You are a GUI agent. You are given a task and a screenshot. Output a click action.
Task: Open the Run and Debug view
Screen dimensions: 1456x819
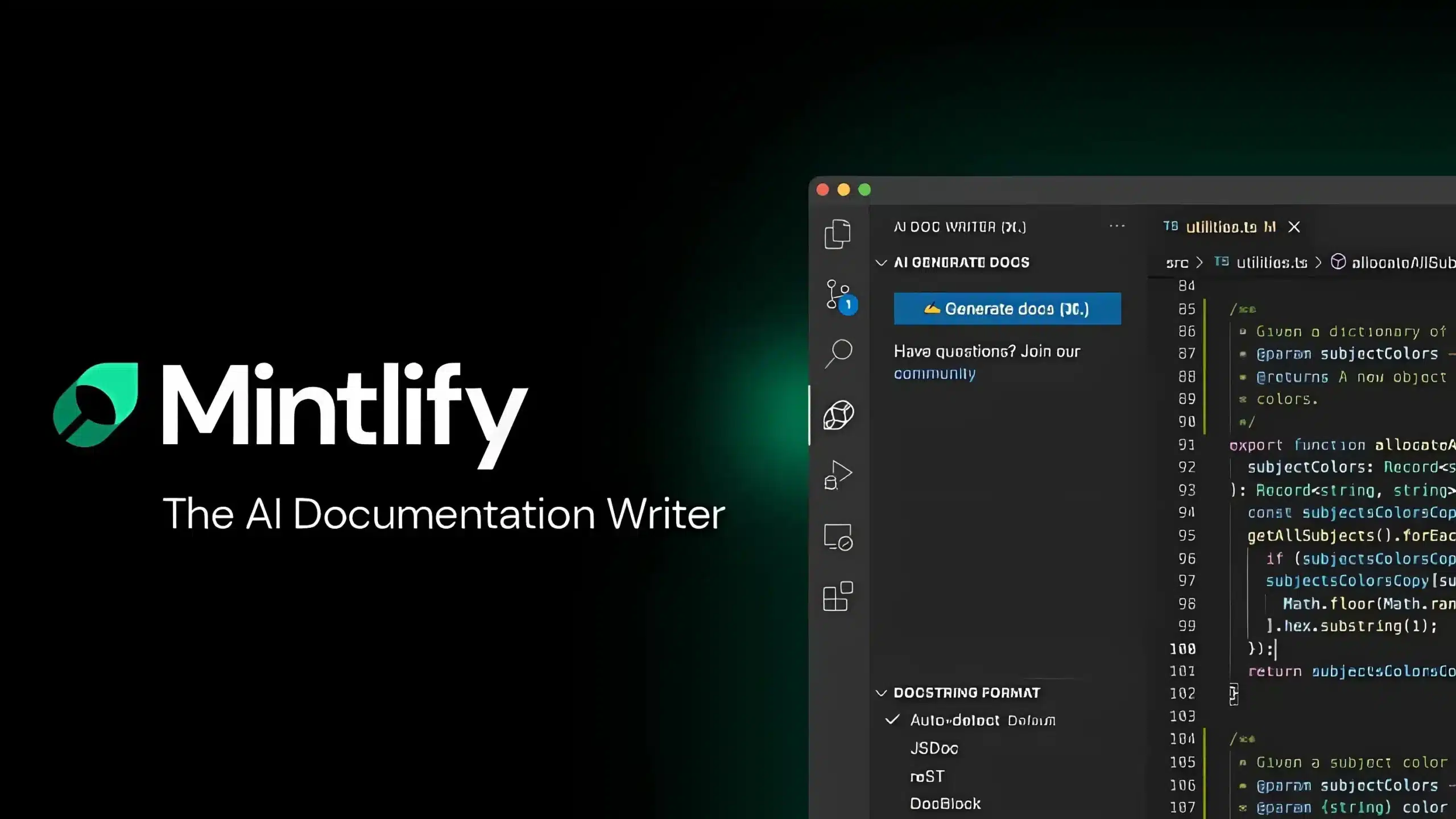[x=838, y=475]
